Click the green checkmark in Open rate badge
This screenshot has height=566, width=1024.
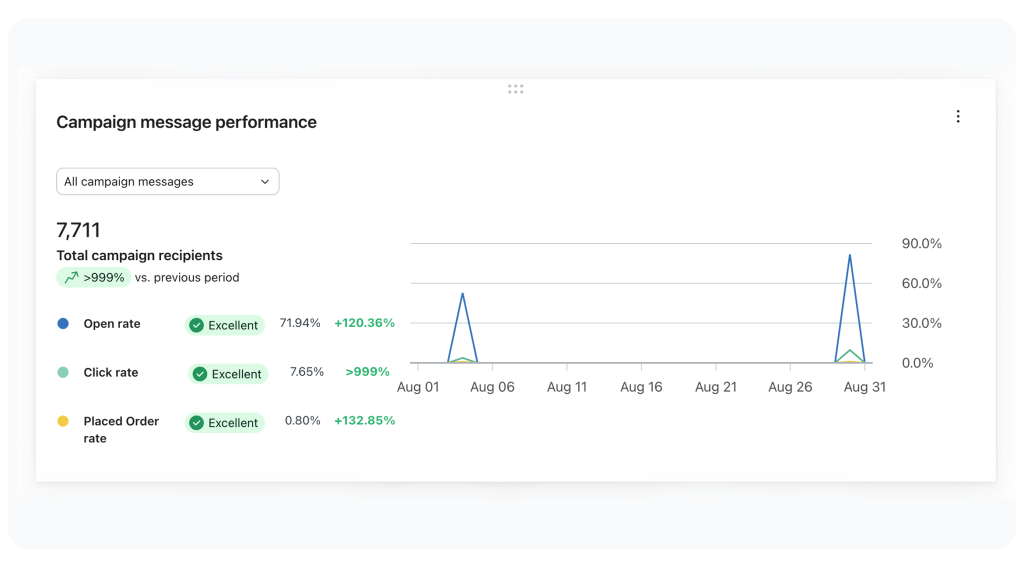click(197, 325)
